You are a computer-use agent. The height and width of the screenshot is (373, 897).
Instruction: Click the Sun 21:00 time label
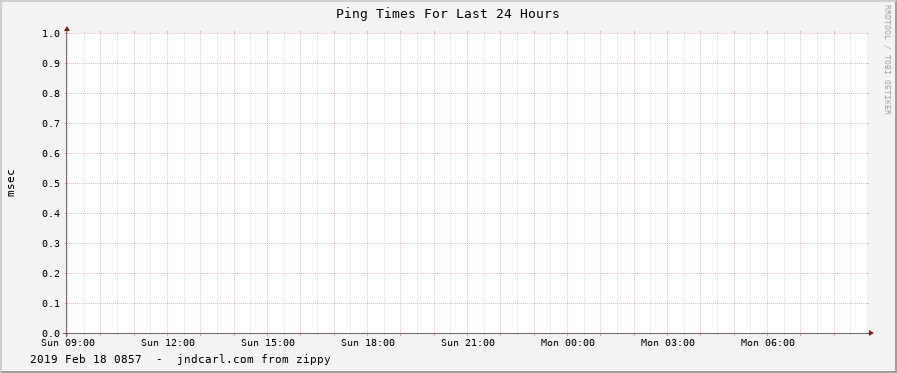pos(468,343)
